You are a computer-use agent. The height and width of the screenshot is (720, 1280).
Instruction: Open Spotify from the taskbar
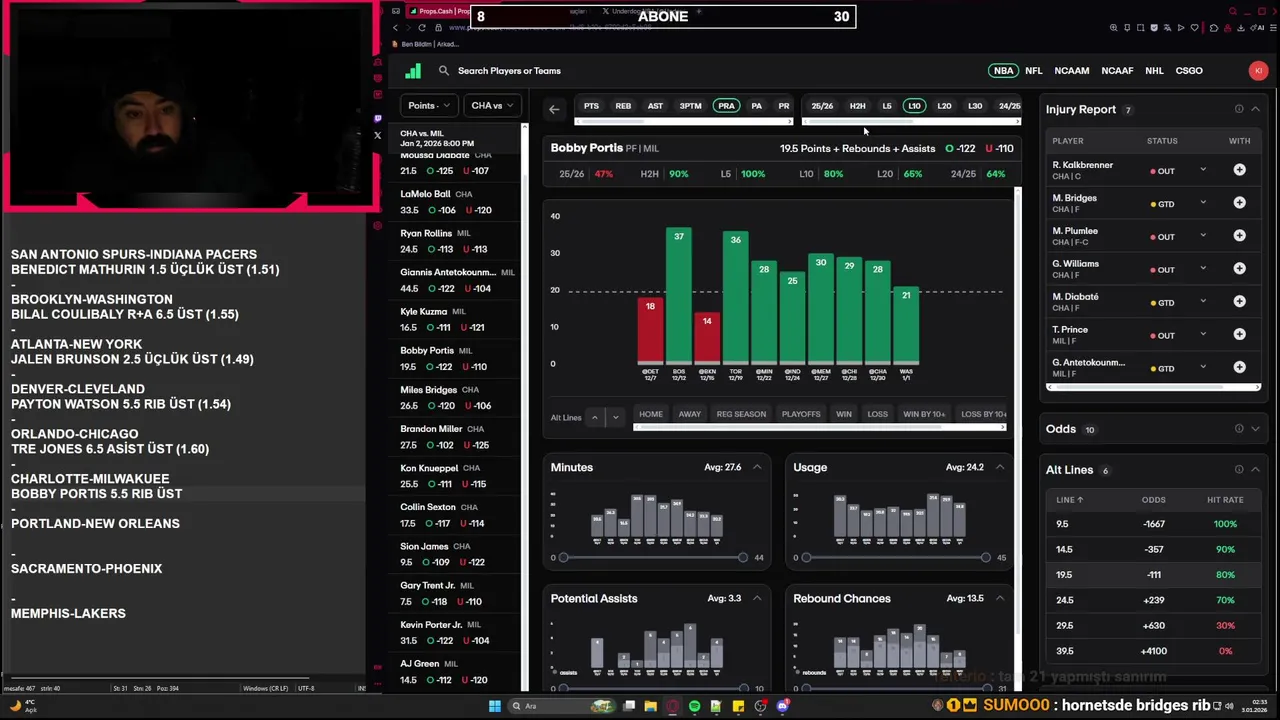click(694, 706)
